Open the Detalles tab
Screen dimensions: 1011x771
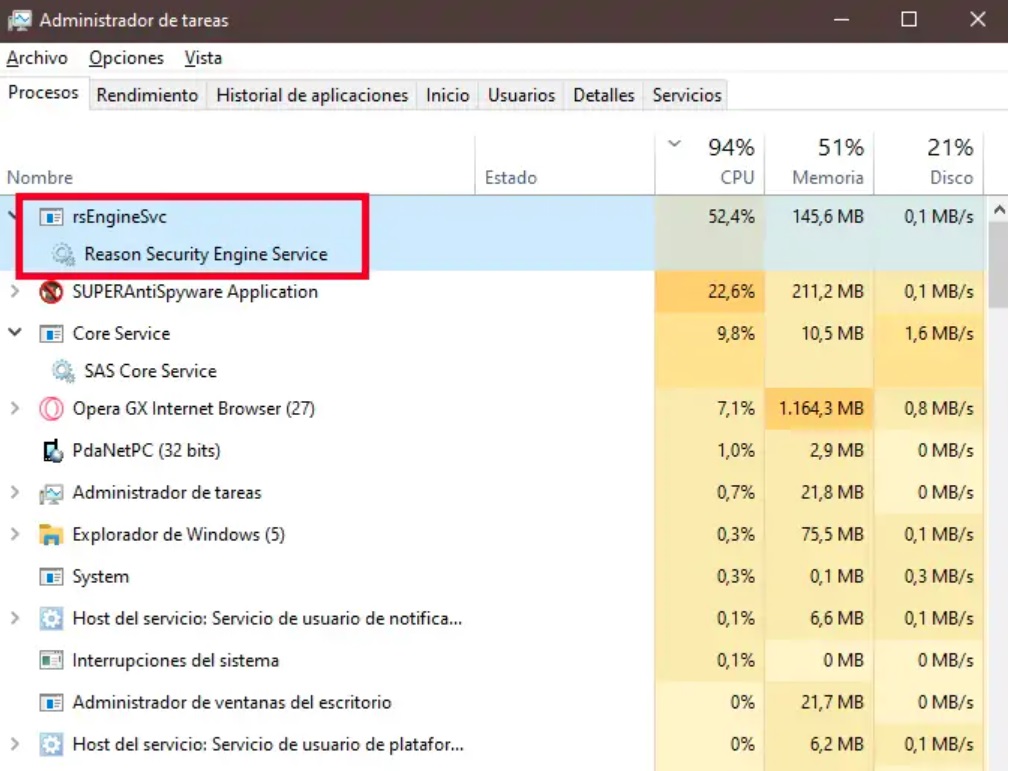pyautogui.click(x=604, y=95)
